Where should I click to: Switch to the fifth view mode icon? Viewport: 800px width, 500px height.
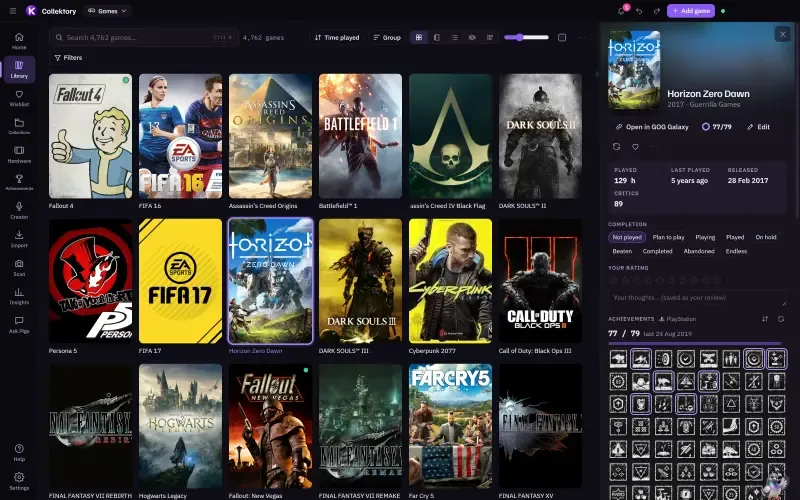click(490, 37)
